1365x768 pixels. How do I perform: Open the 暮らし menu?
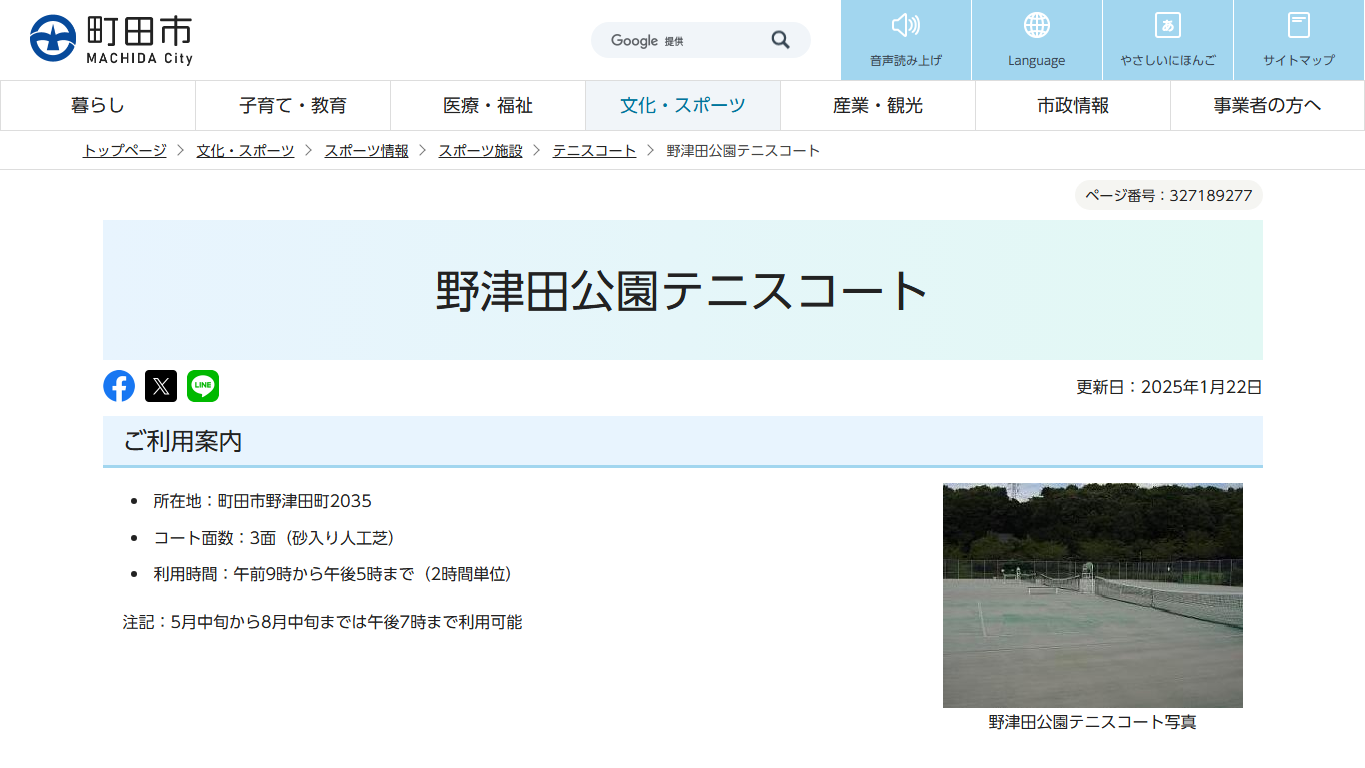[x=98, y=105]
